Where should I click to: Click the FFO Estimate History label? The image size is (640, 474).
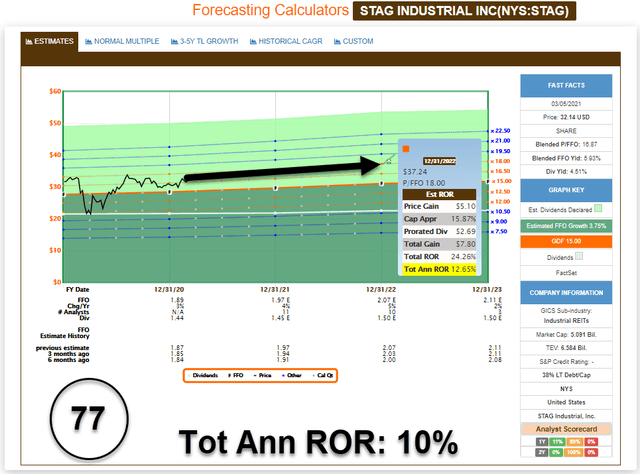(x=64, y=333)
